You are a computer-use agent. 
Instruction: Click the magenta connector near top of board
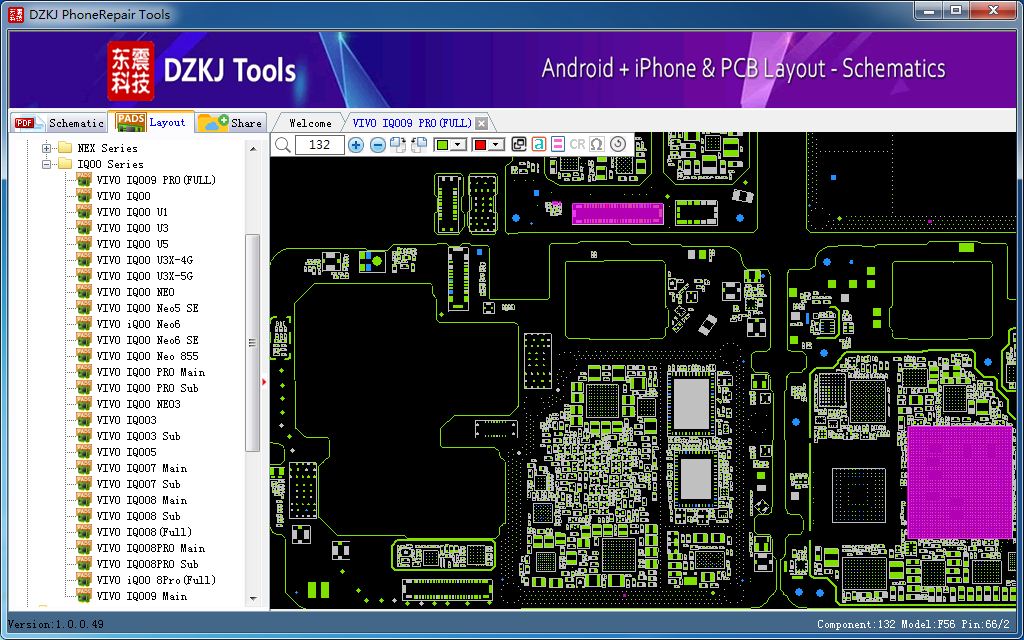(x=618, y=214)
